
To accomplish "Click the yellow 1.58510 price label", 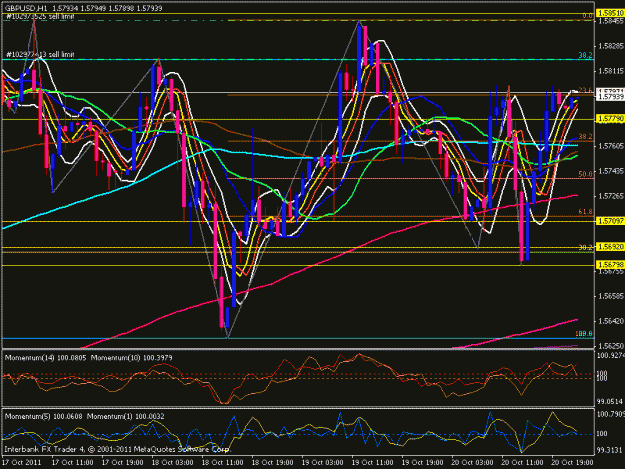I will (x=610, y=14).
